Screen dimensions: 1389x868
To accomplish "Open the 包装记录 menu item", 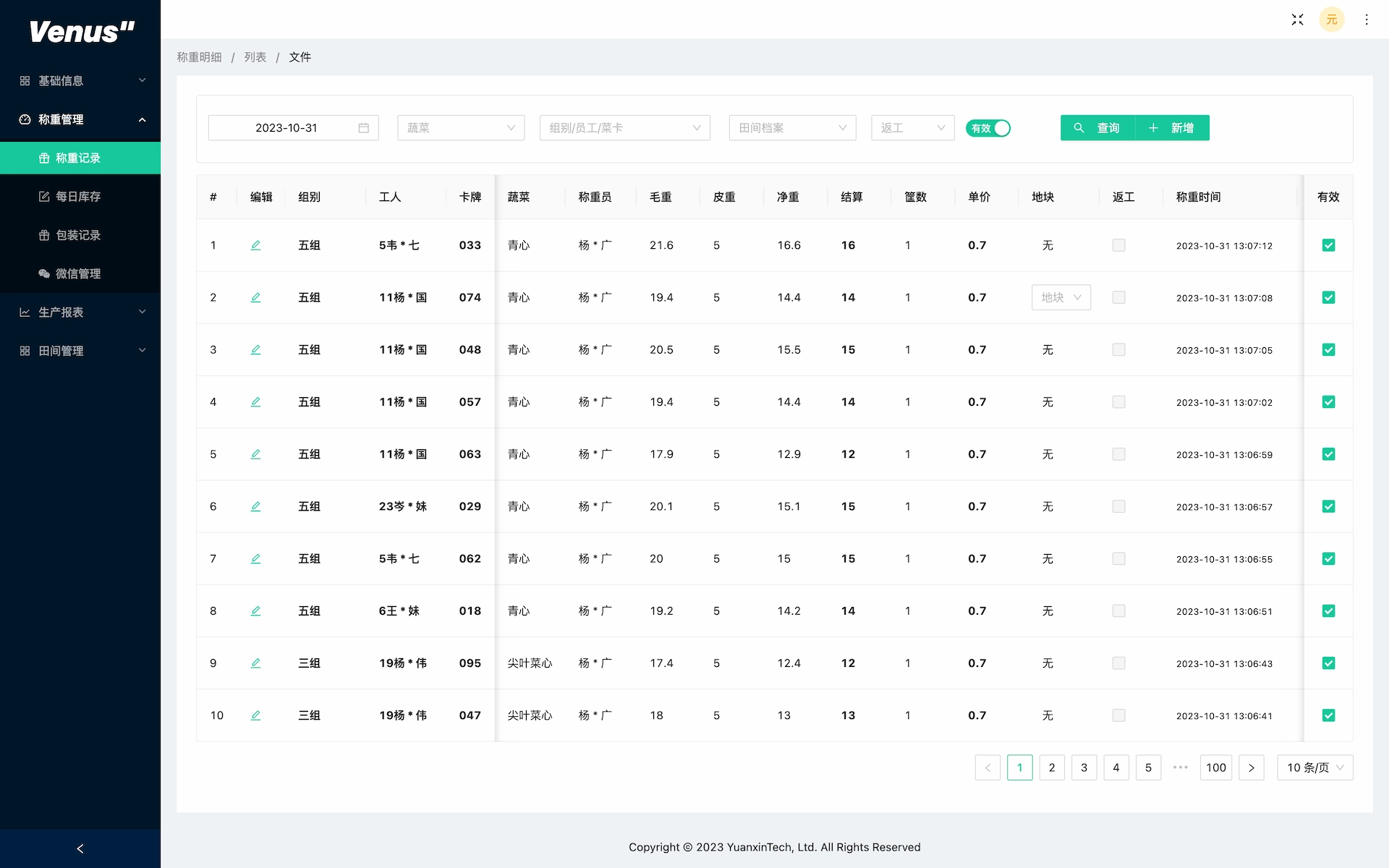I will tap(80, 235).
